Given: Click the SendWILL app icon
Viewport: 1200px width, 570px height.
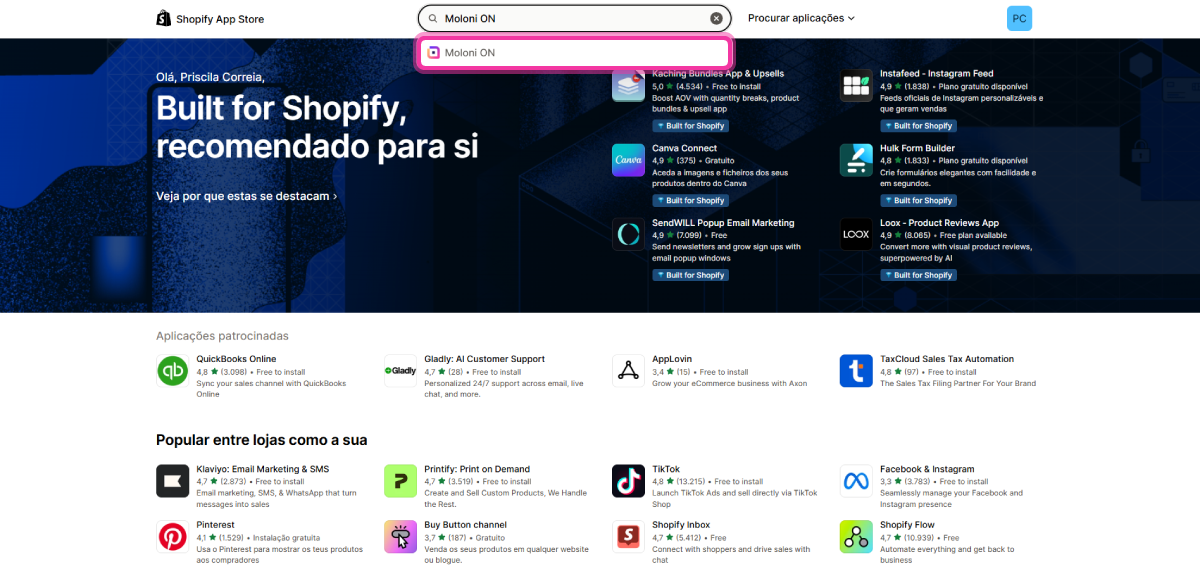Looking at the screenshot, I should [x=628, y=235].
